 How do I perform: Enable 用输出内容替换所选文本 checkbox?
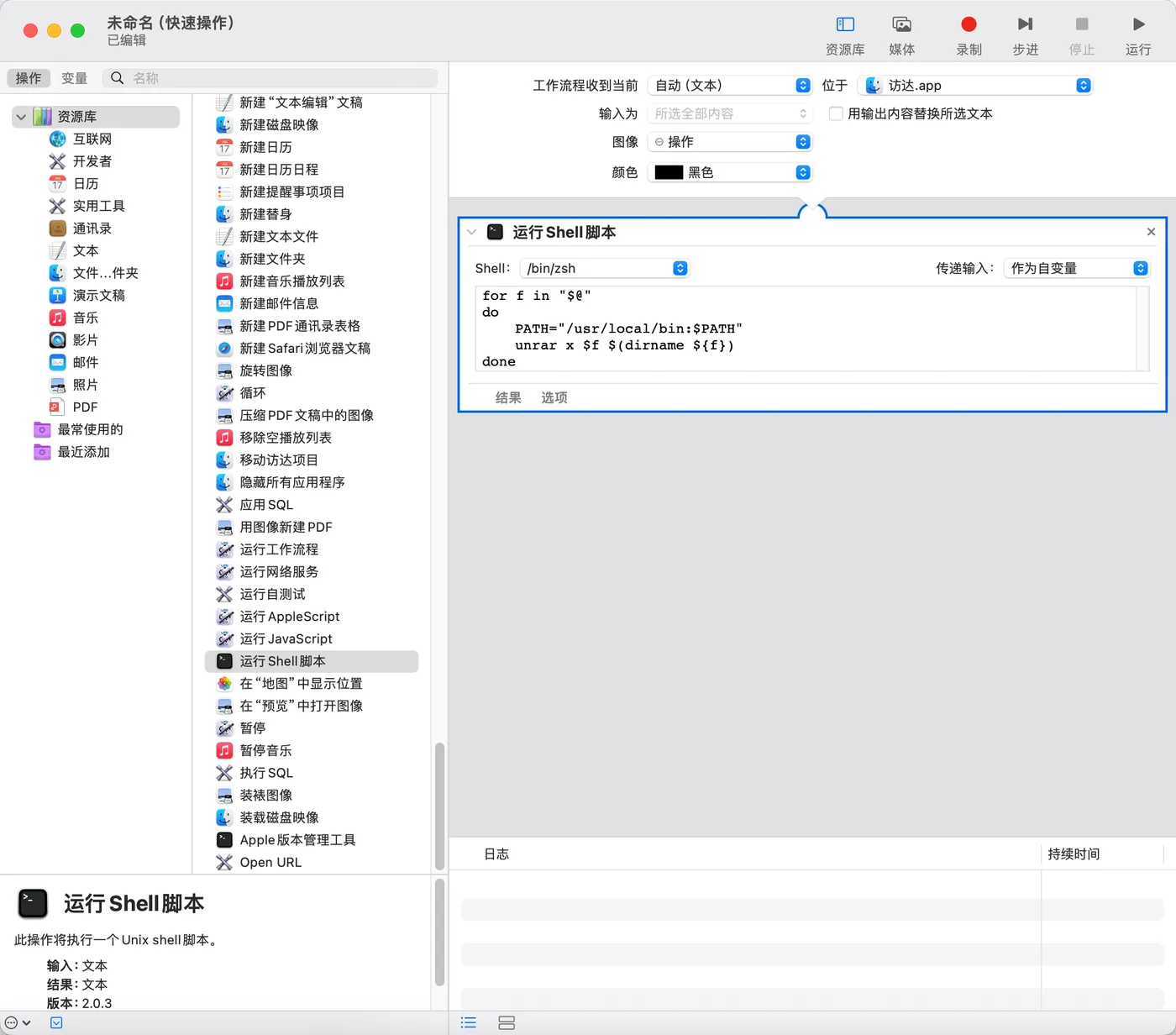click(836, 113)
